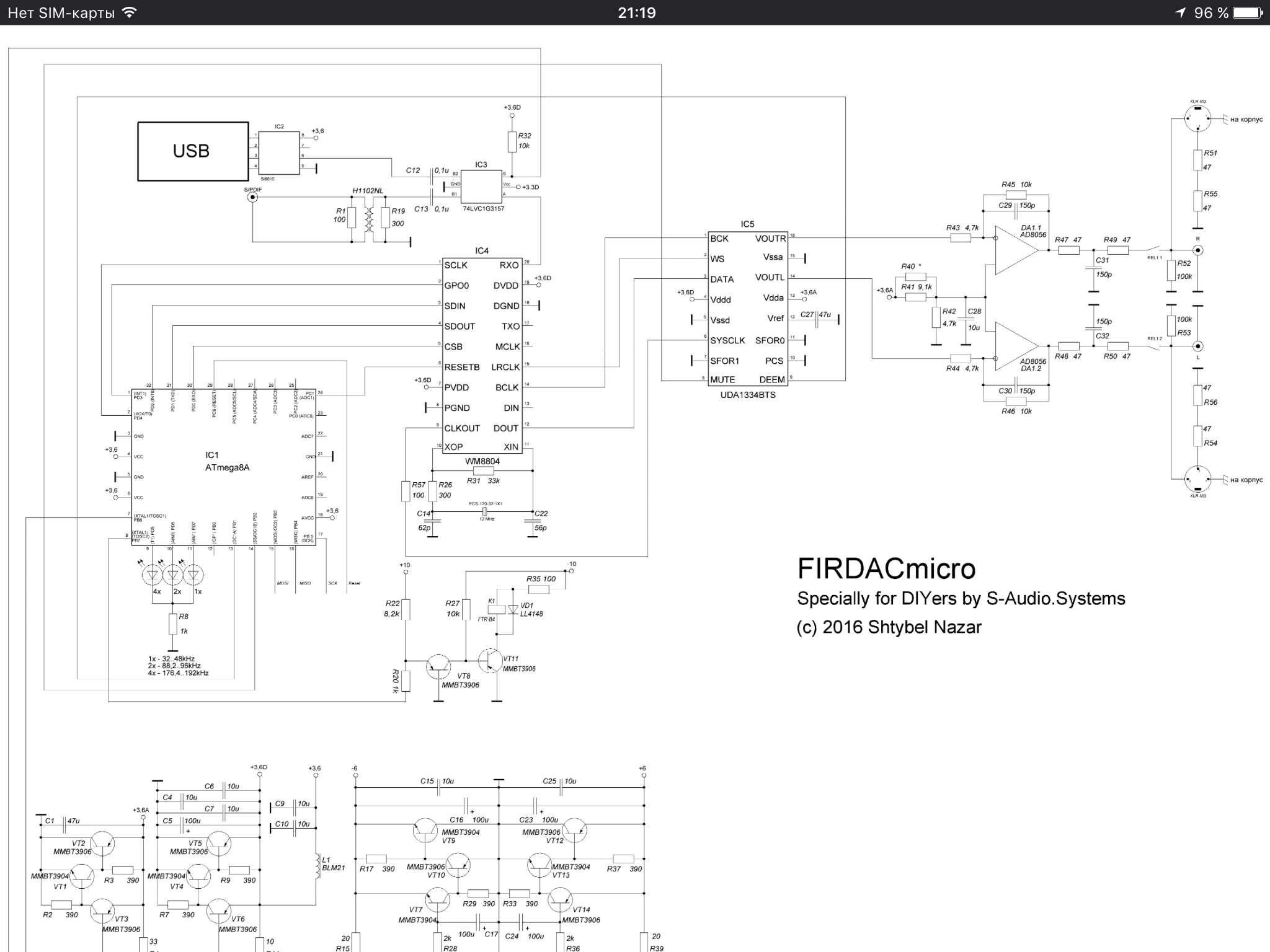Image resolution: width=1270 pixels, height=952 pixels.
Task: Tap the VT11 MMBT3906 transistor symbol
Action: 491,661
